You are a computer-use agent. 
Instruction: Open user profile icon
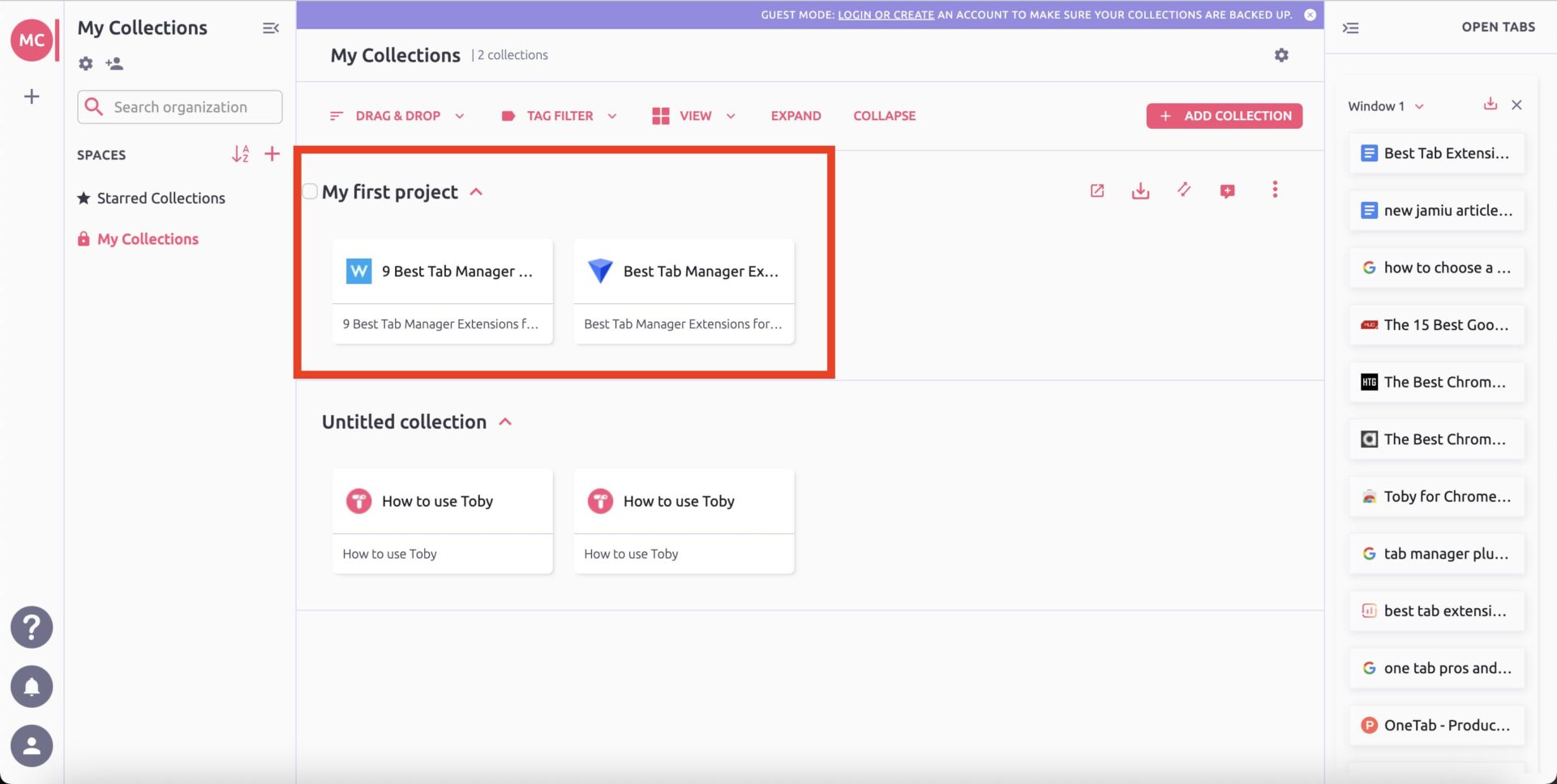[x=32, y=746]
